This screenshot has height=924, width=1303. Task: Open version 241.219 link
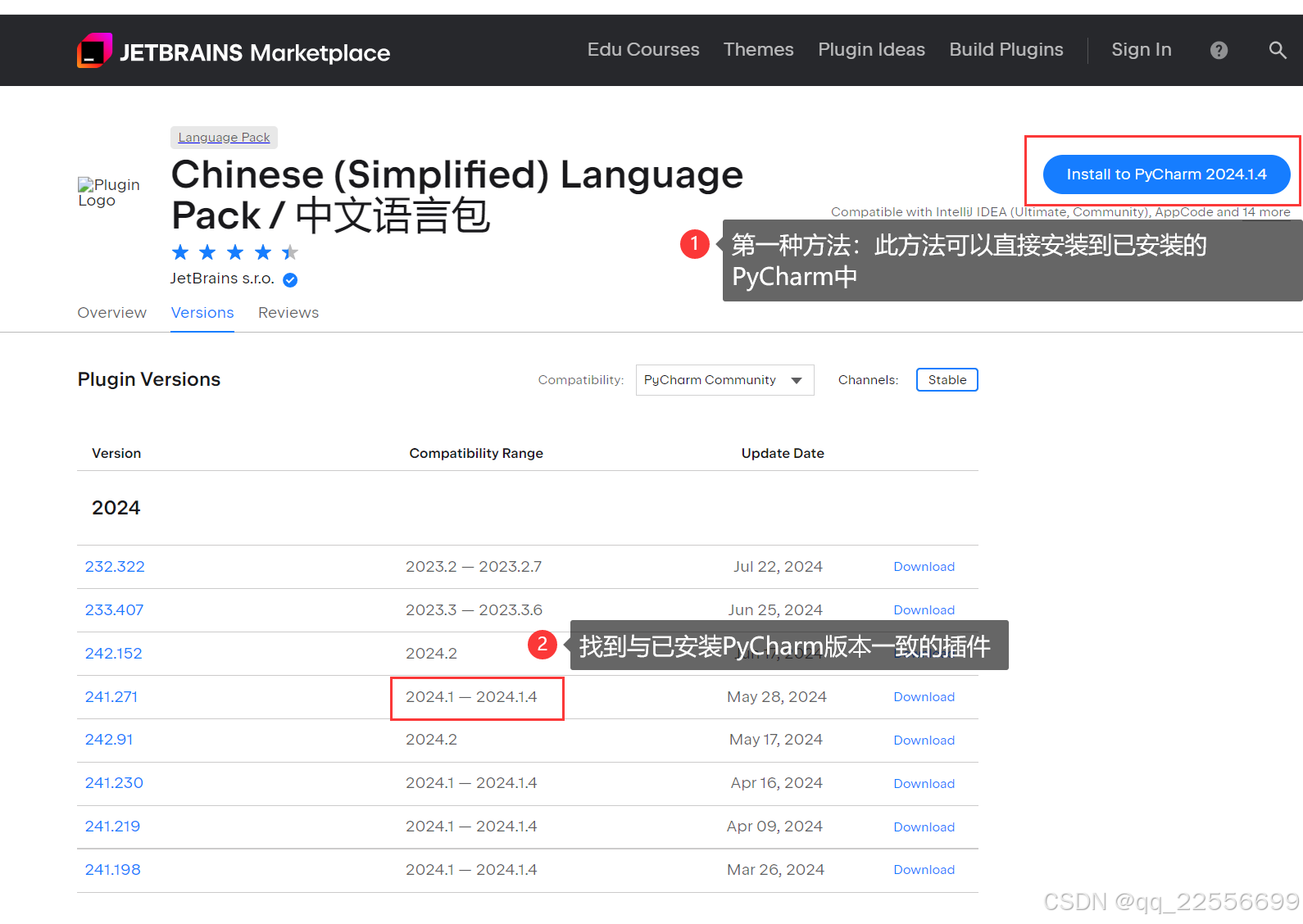click(x=112, y=827)
